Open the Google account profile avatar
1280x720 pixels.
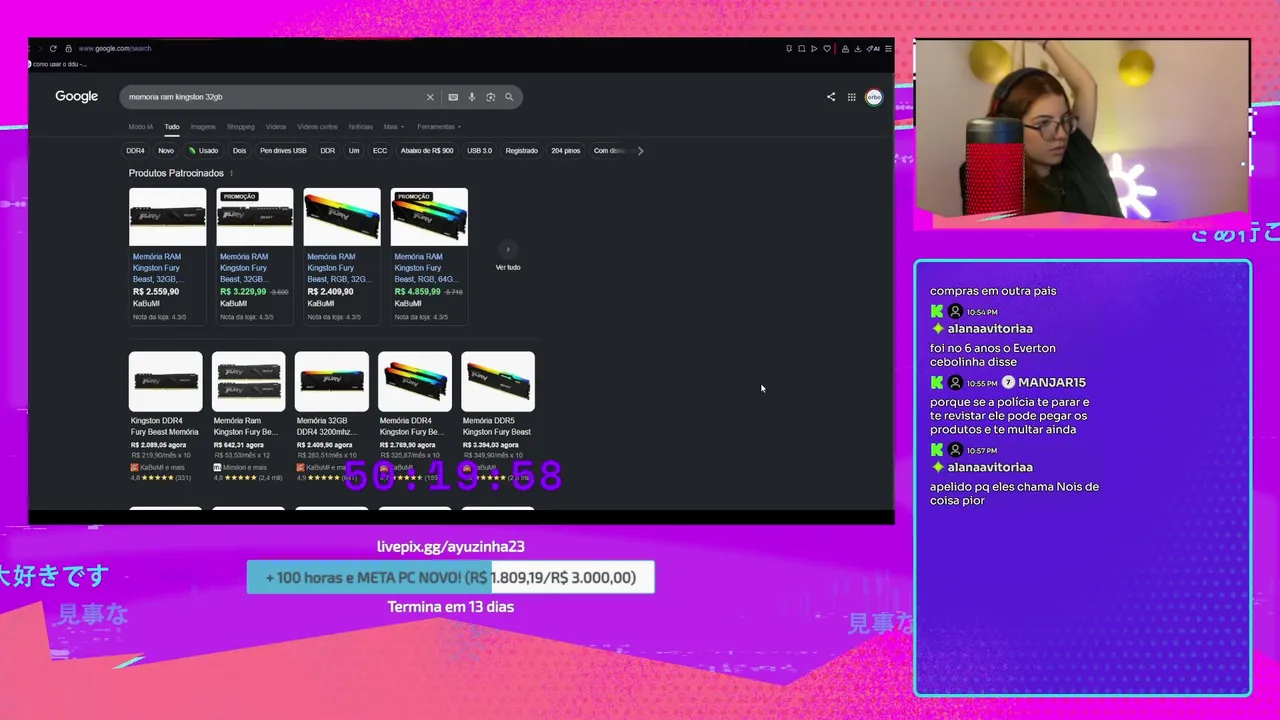coord(874,97)
